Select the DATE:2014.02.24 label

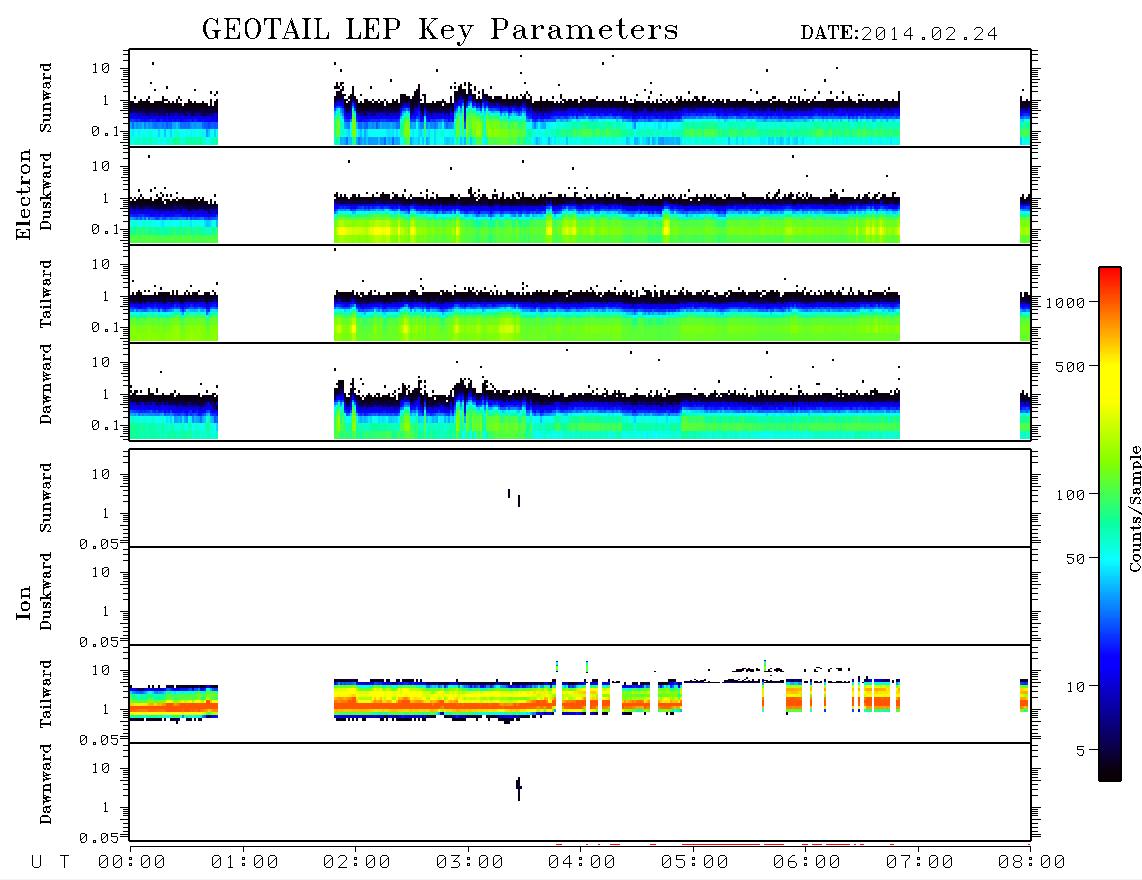click(x=899, y=34)
